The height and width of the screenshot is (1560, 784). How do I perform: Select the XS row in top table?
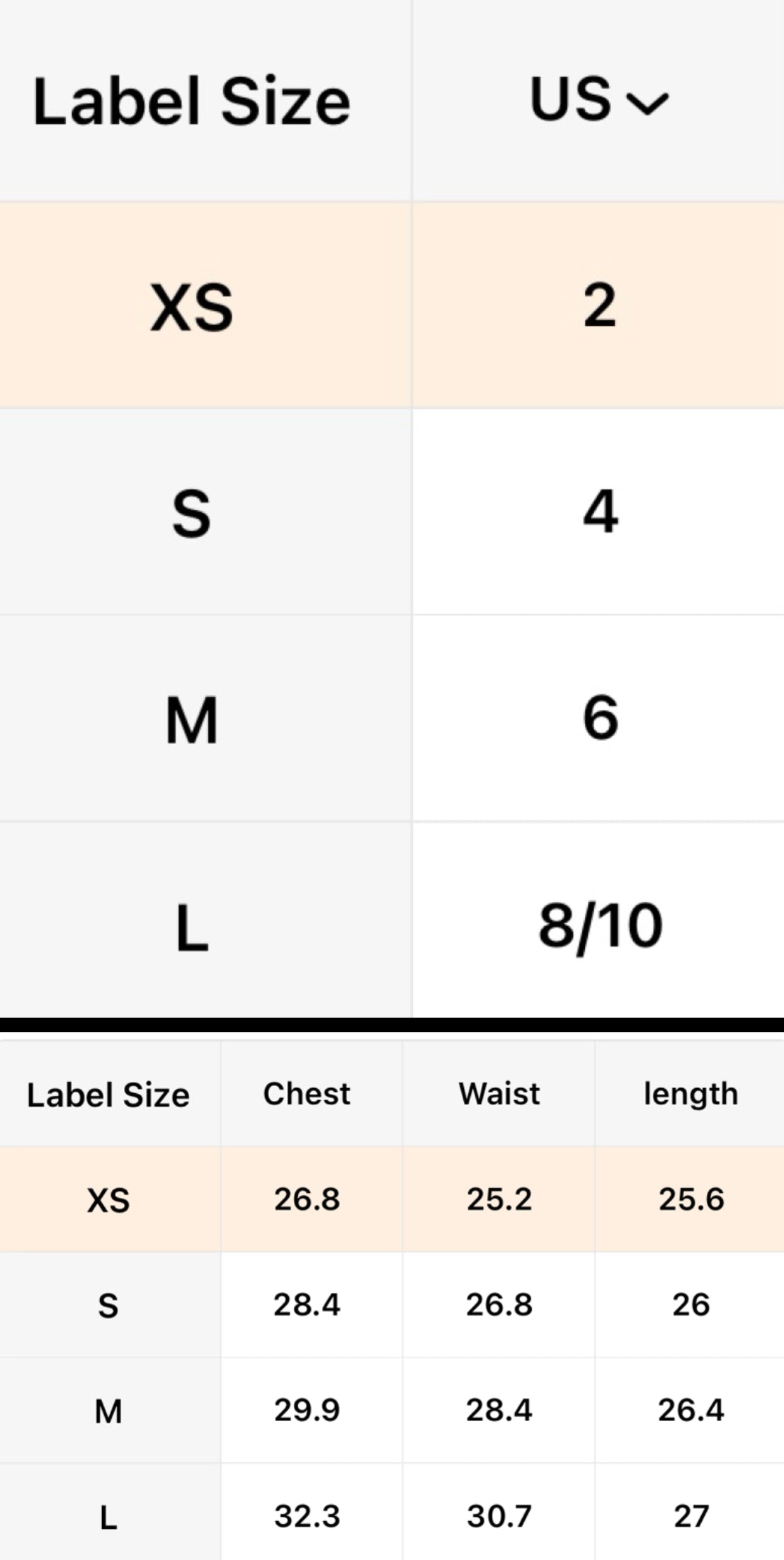pos(191,306)
